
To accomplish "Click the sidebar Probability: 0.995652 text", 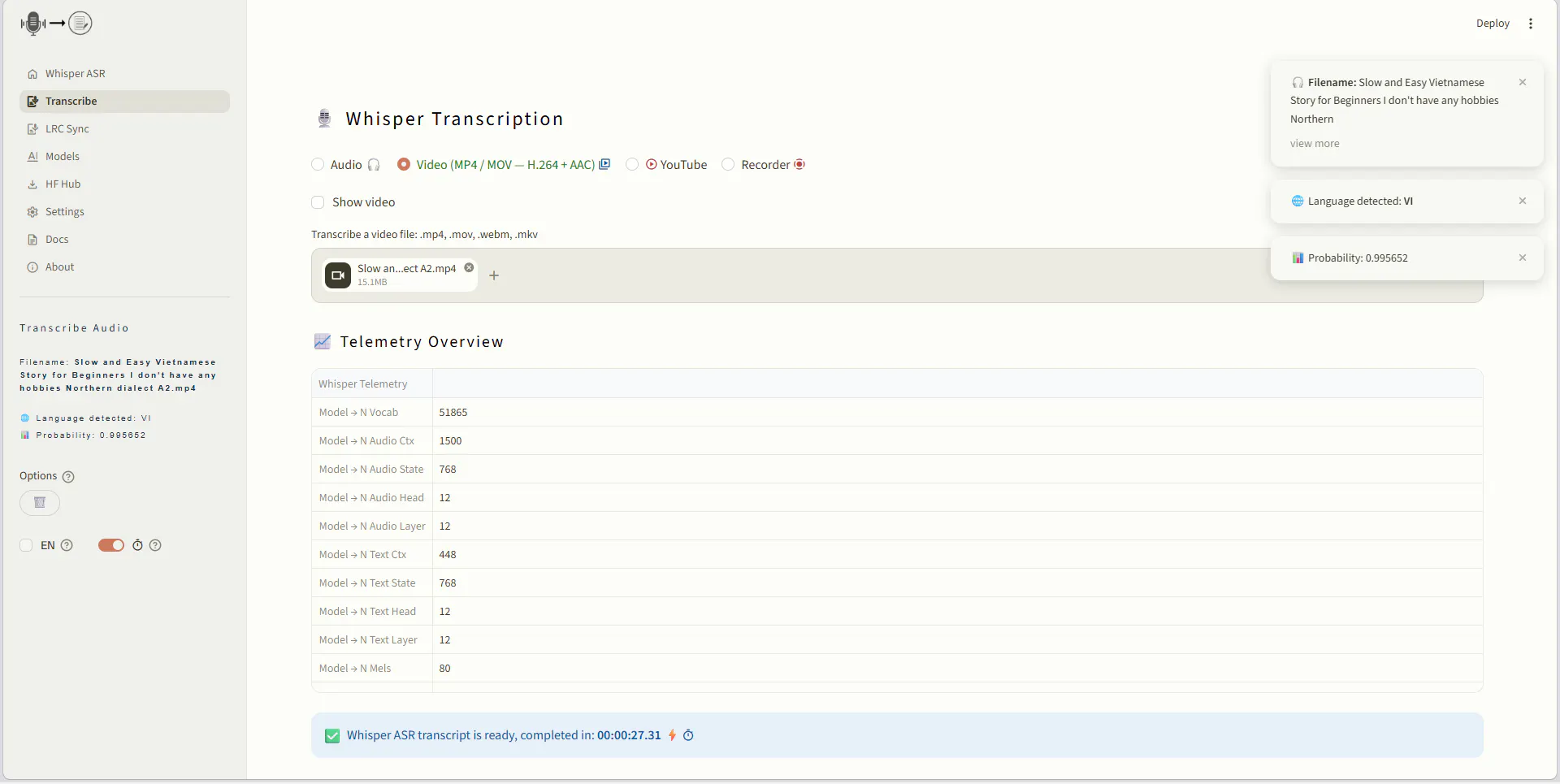I will coord(91,435).
